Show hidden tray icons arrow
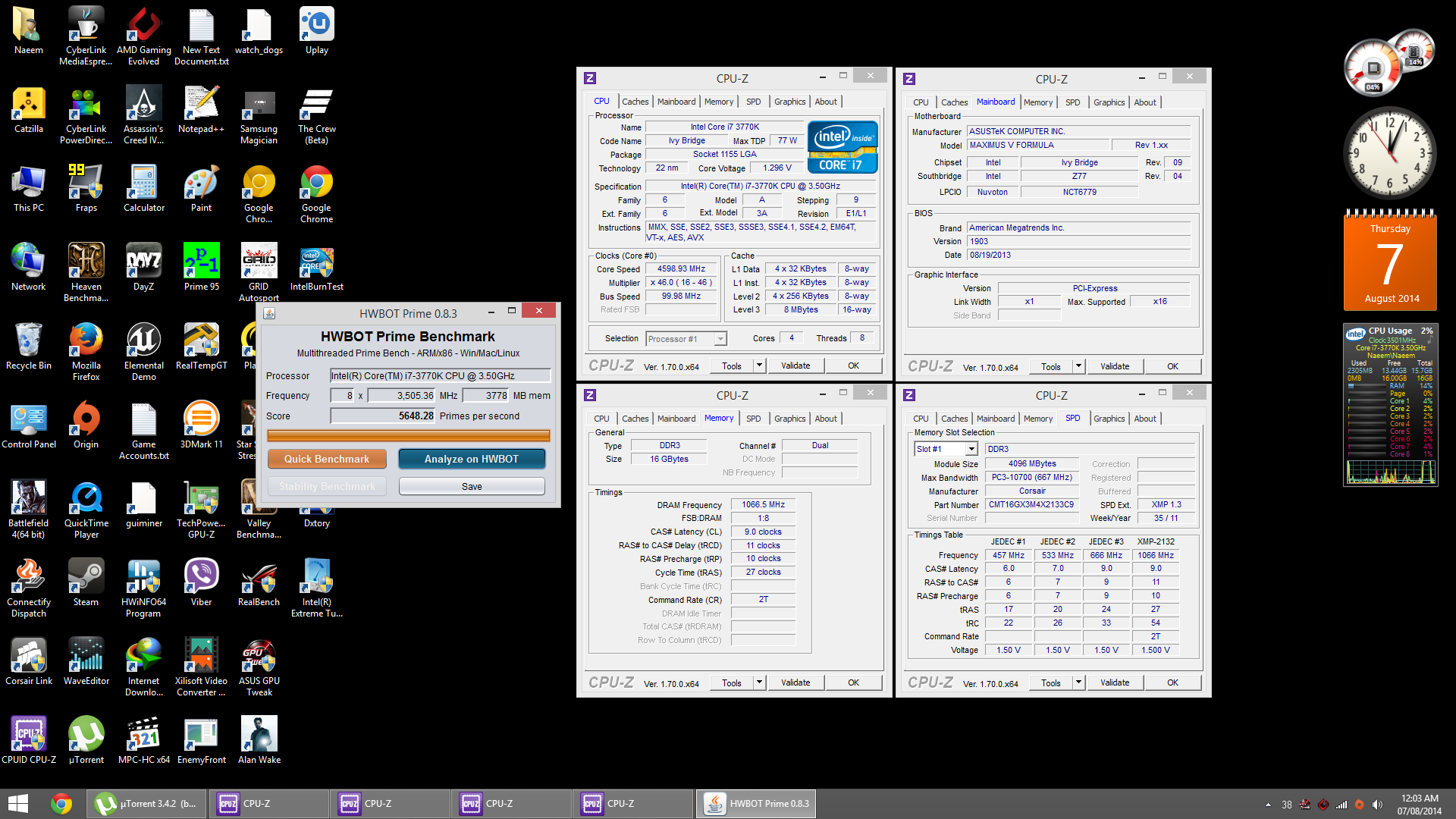The height and width of the screenshot is (819, 1456). 1268,805
